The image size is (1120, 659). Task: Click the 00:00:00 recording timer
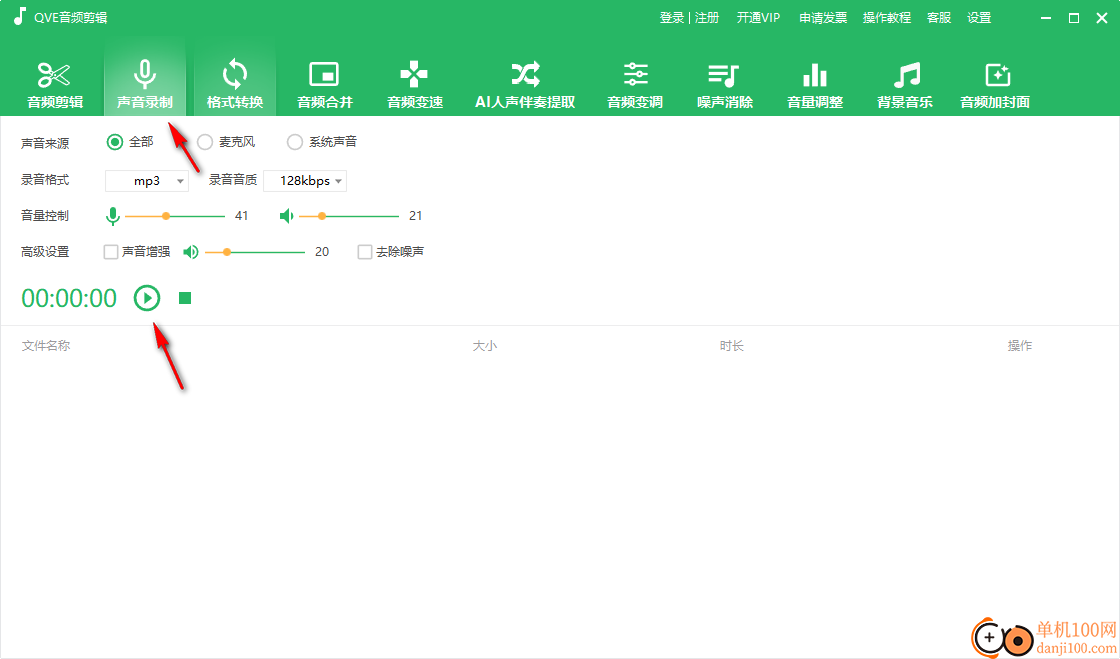[69, 298]
